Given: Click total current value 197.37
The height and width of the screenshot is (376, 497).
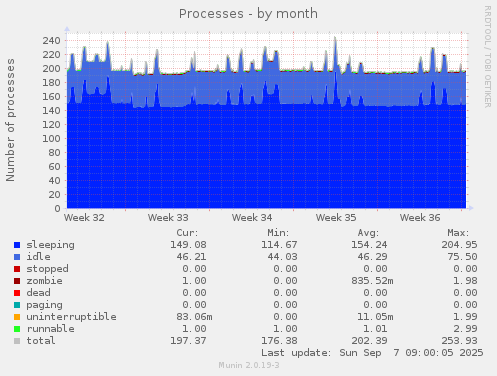Looking at the screenshot, I should pos(188,341).
